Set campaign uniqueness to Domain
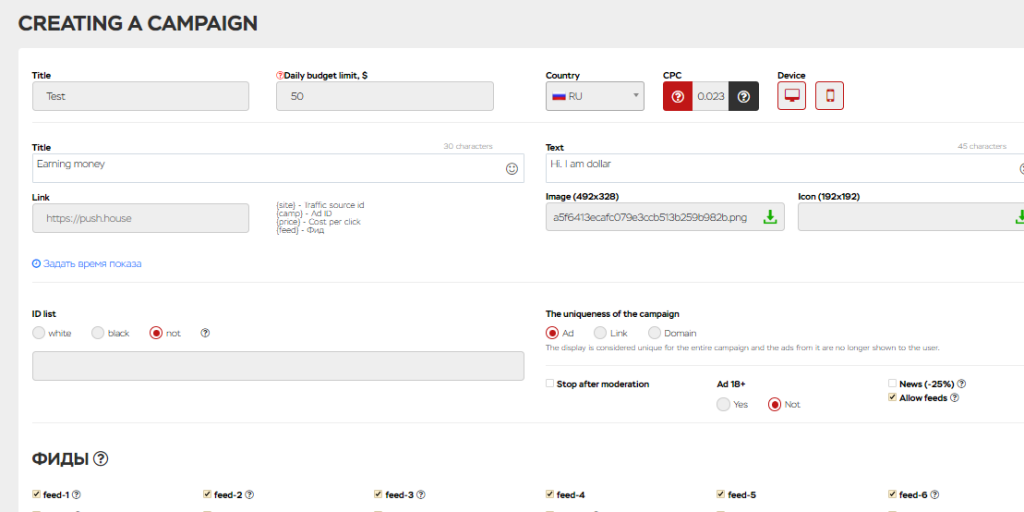Viewport: 1024px width, 512px height. [654, 333]
